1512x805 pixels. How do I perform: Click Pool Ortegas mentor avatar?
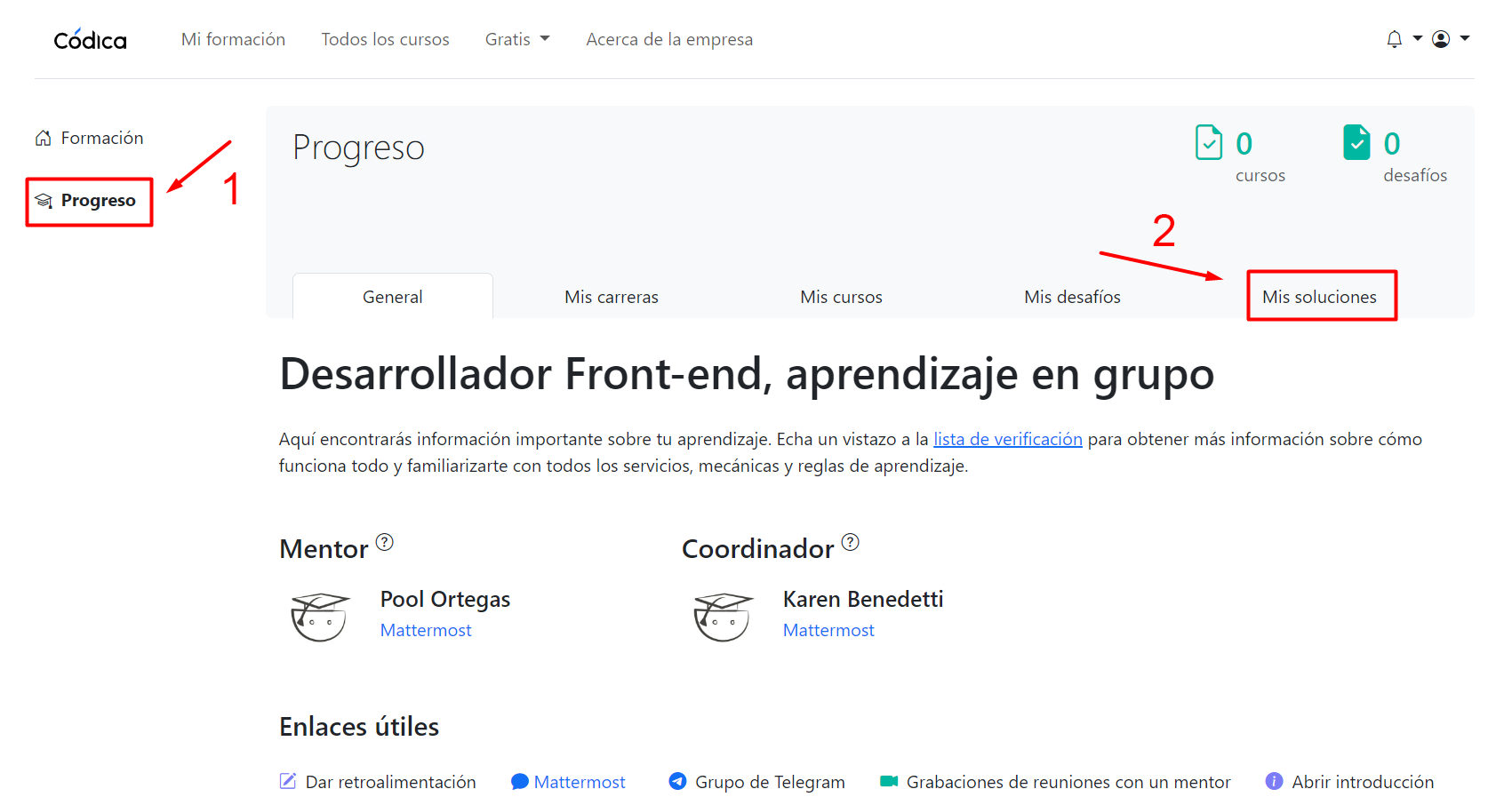coord(319,616)
